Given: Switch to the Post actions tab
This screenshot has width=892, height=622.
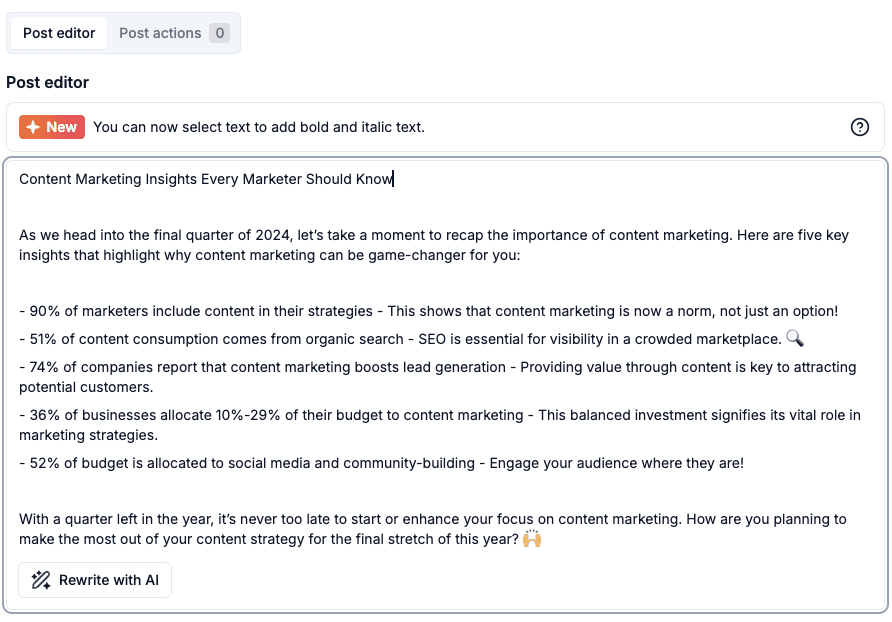Looking at the screenshot, I should click(160, 32).
